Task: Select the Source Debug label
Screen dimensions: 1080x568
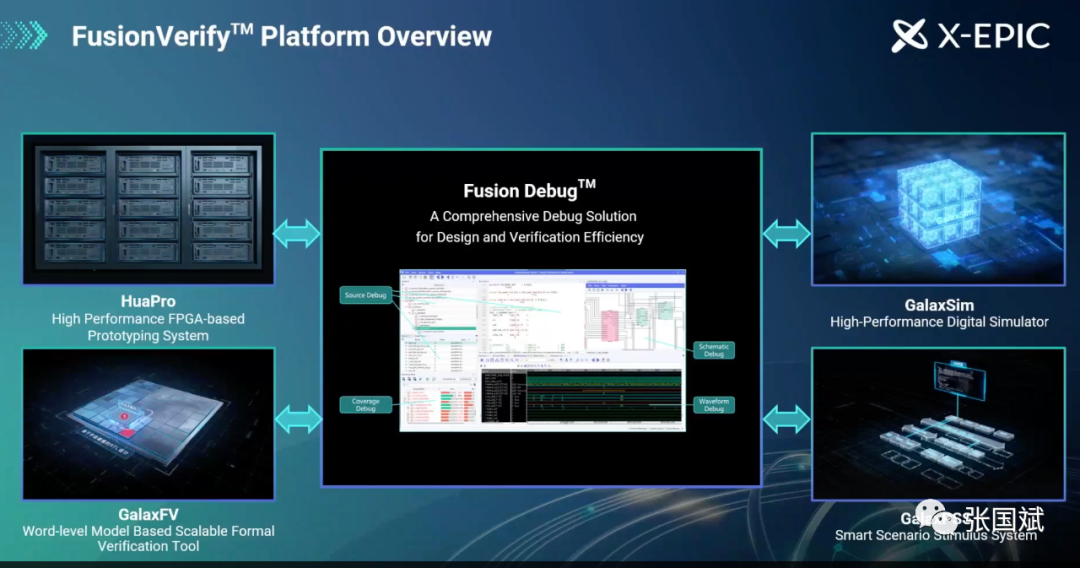Action: tap(366, 295)
